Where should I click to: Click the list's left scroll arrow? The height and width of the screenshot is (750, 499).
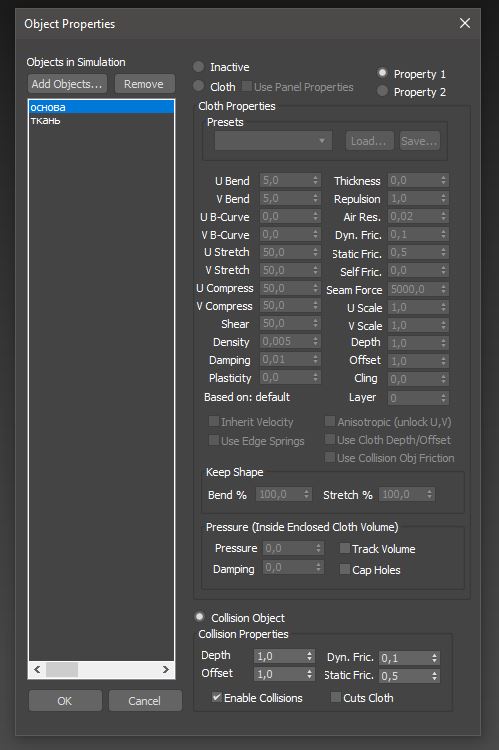coord(37,670)
